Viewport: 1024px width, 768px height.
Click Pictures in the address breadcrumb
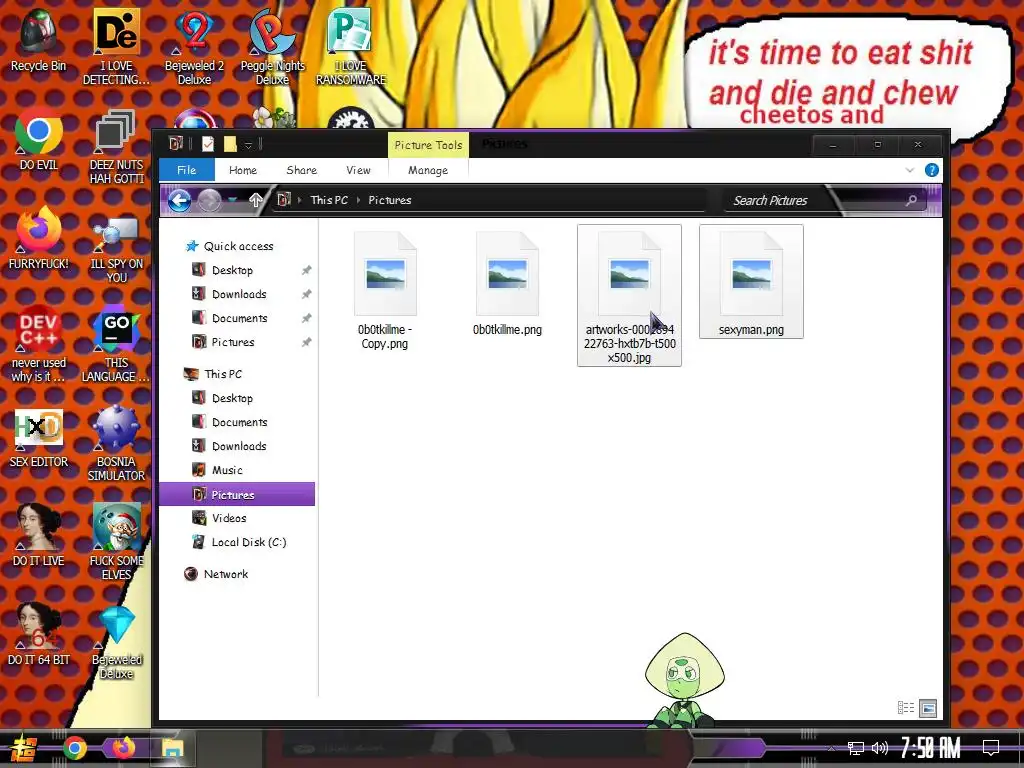pyautogui.click(x=390, y=200)
